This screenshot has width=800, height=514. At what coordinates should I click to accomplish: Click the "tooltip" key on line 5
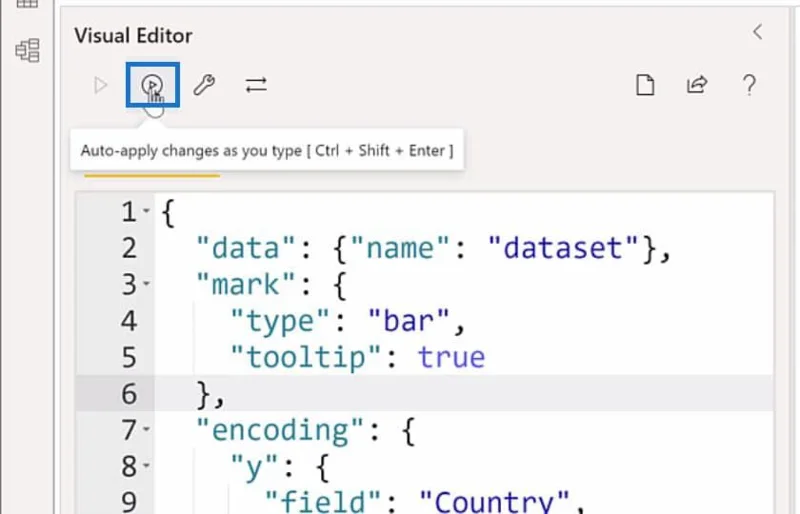click(306, 357)
